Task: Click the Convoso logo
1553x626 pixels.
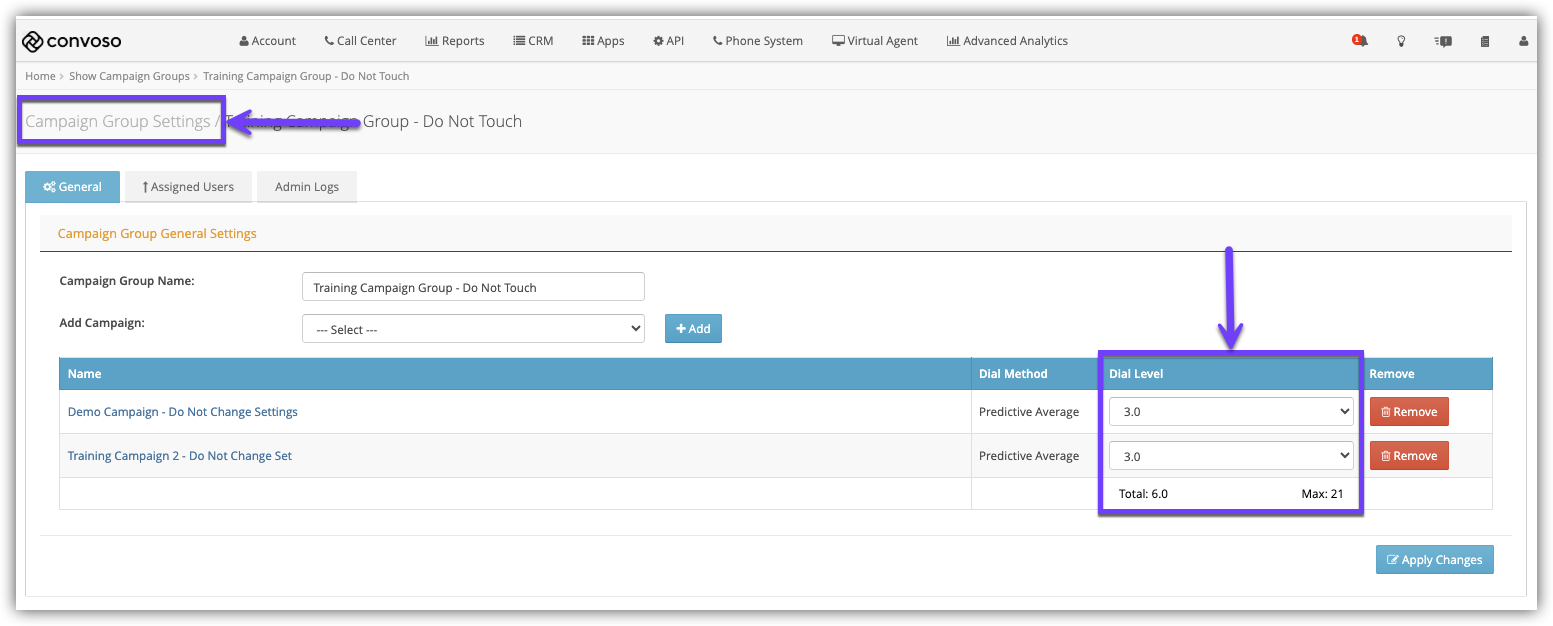Action: click(72, 41)
